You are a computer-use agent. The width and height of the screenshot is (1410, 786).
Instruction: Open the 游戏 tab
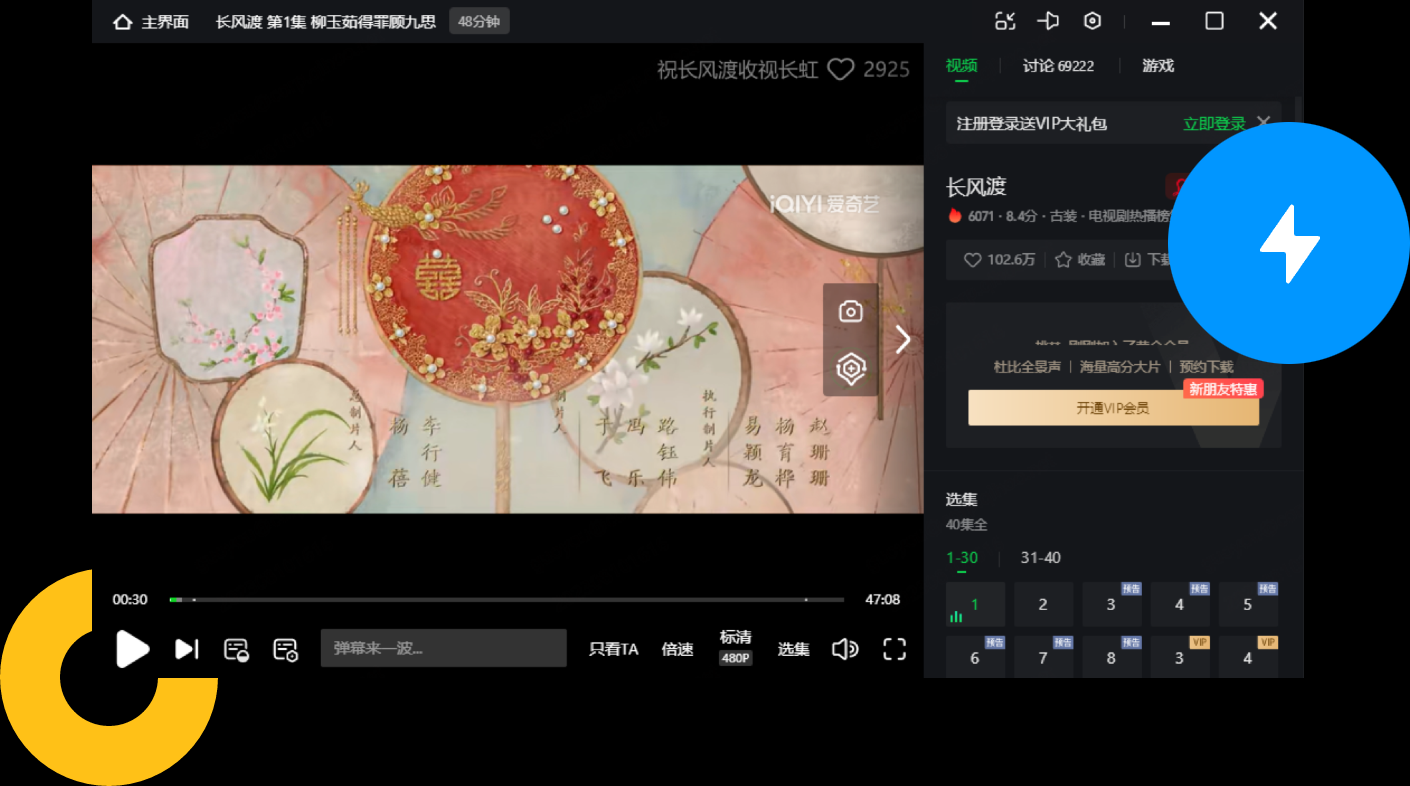pos(1156,66)
